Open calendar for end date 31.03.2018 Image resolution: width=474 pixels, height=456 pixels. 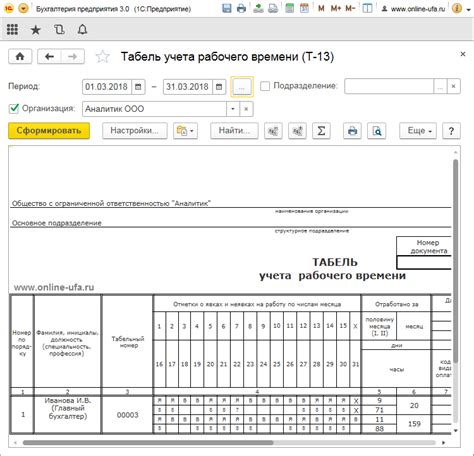click(x=219, y=87)
